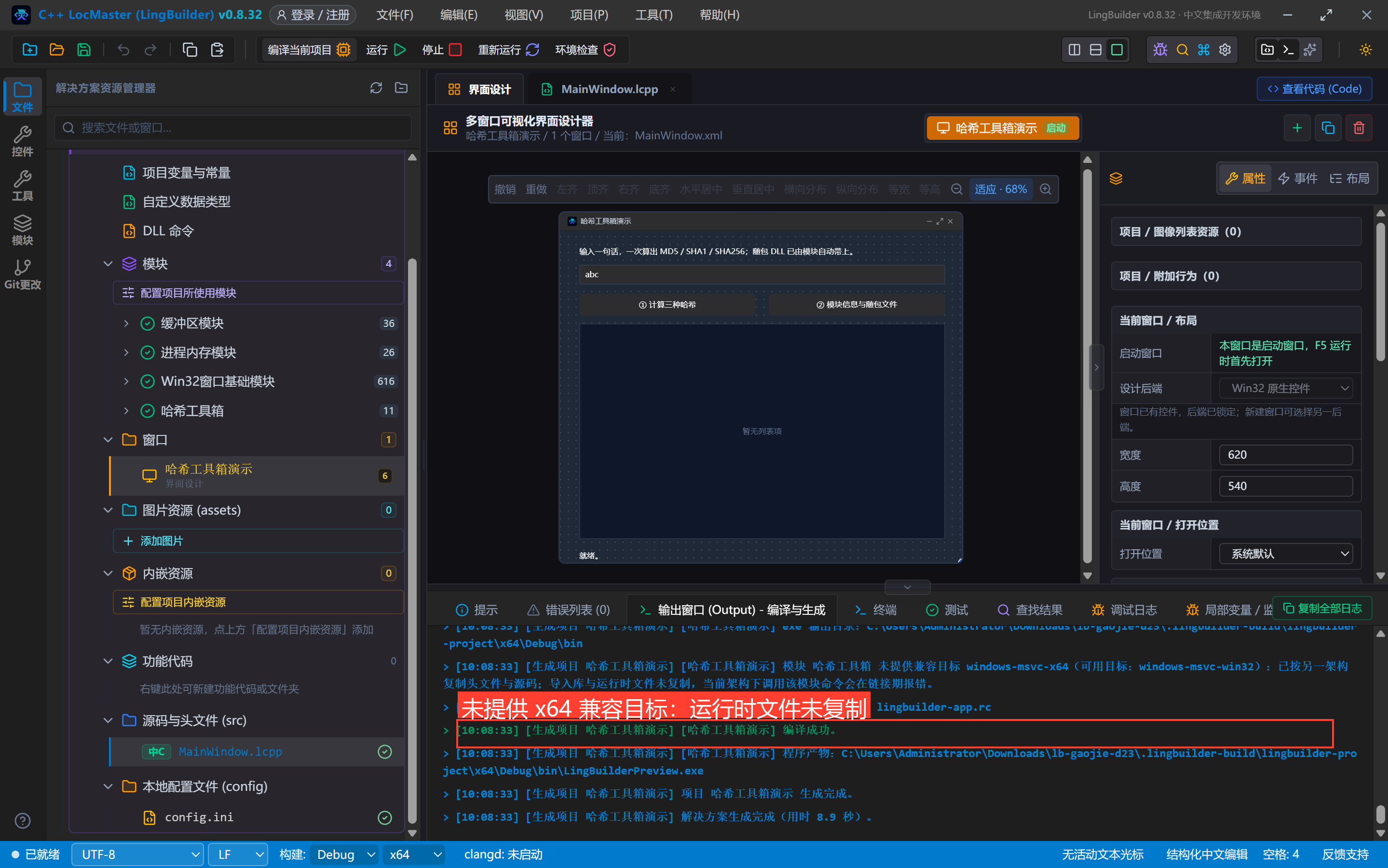Click the refresh icon in solution explorer
The image size is (1388, 868).
(376, 88)
